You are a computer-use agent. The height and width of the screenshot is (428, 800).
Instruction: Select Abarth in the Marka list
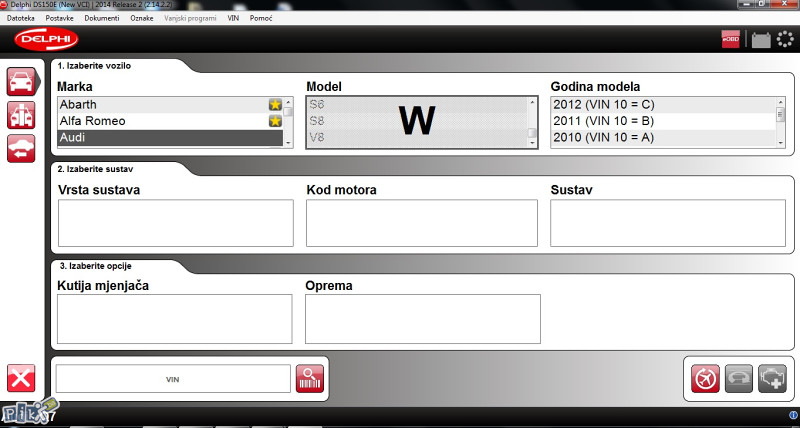click(x=170, y=105)
